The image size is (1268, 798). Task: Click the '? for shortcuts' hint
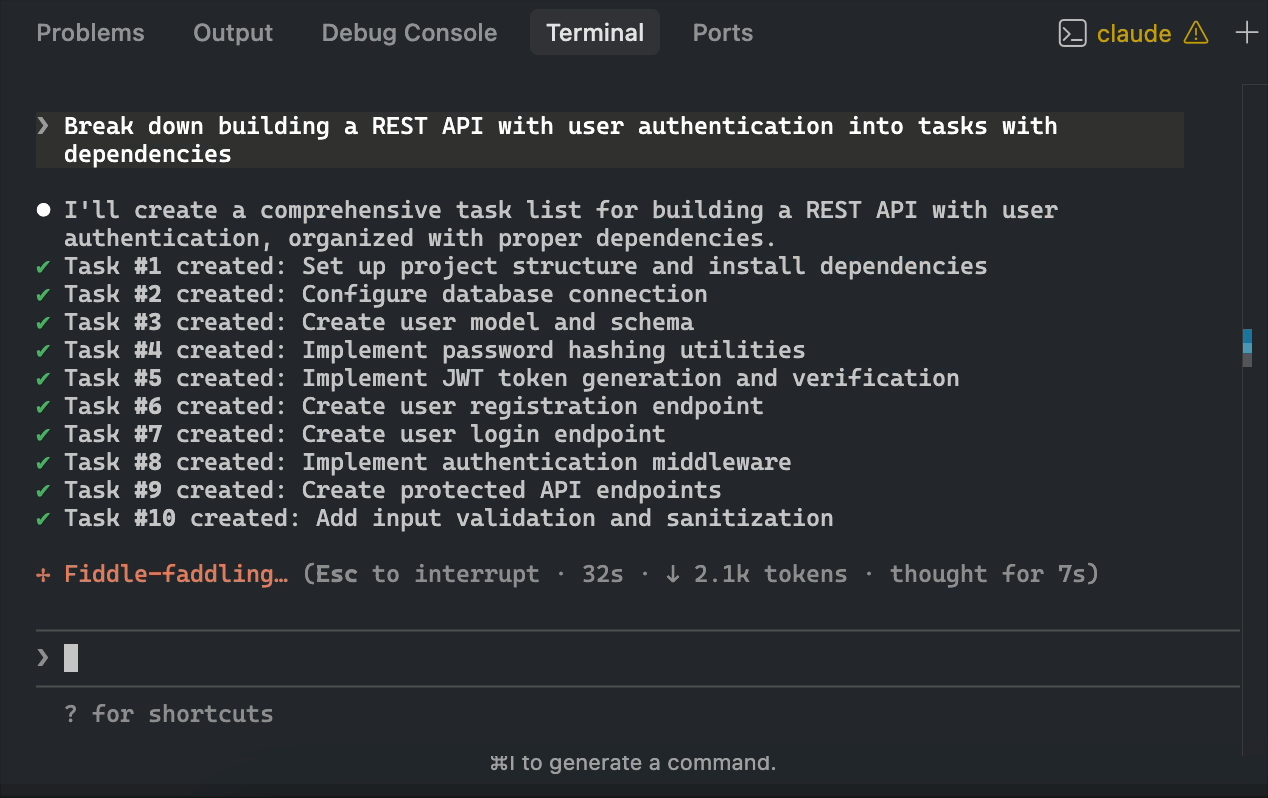[x=168, y=714]
